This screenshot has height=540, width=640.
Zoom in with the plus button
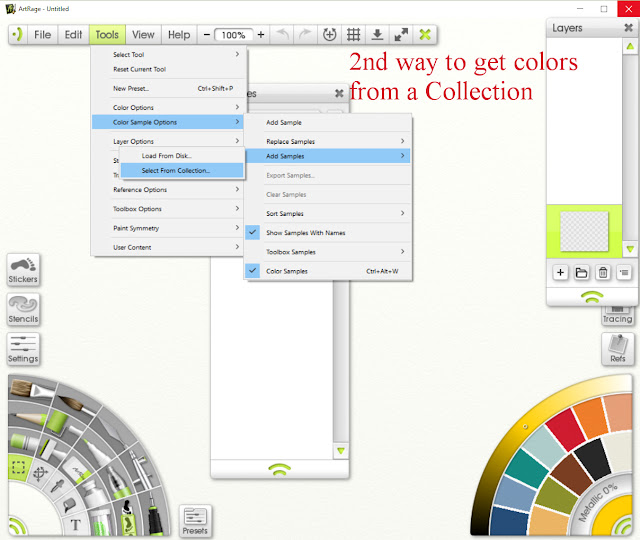click(x=261, y=35)
